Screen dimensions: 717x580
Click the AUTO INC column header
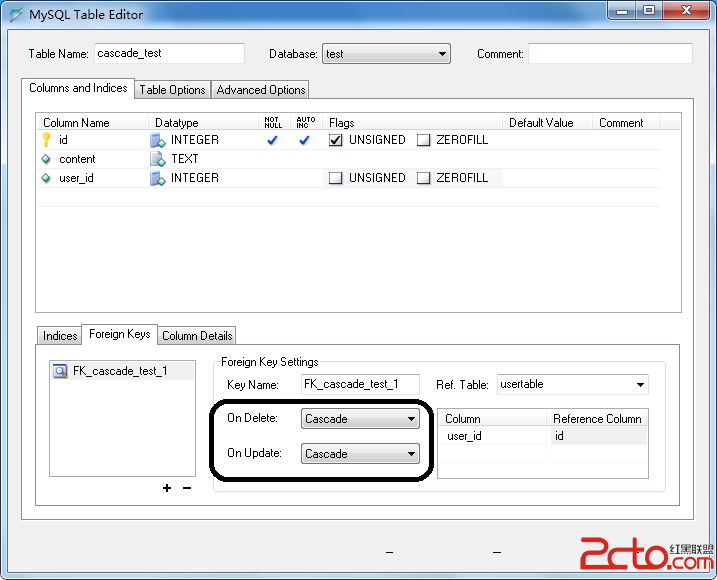(306, 123)
